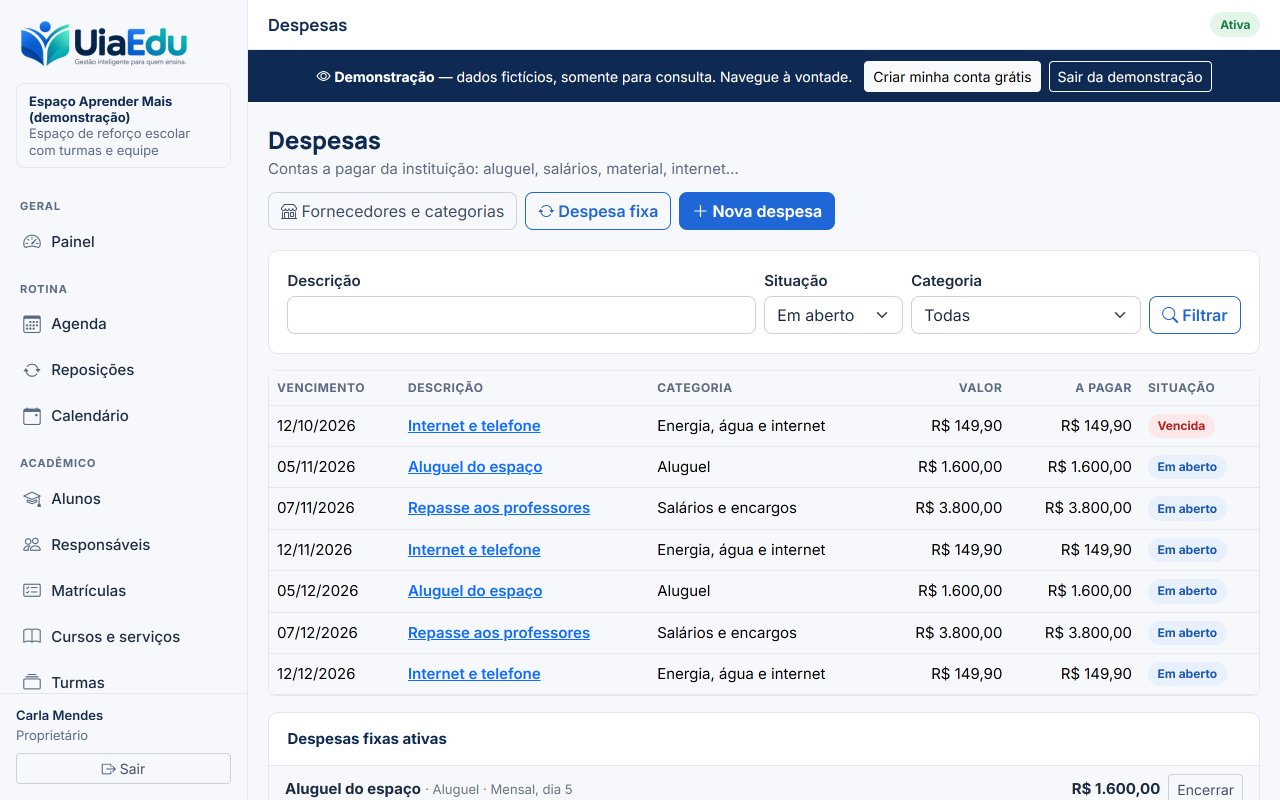Click the Sair button under Carla Mendes
Screen dimensions: 1280x800
[x=123, y=769]
